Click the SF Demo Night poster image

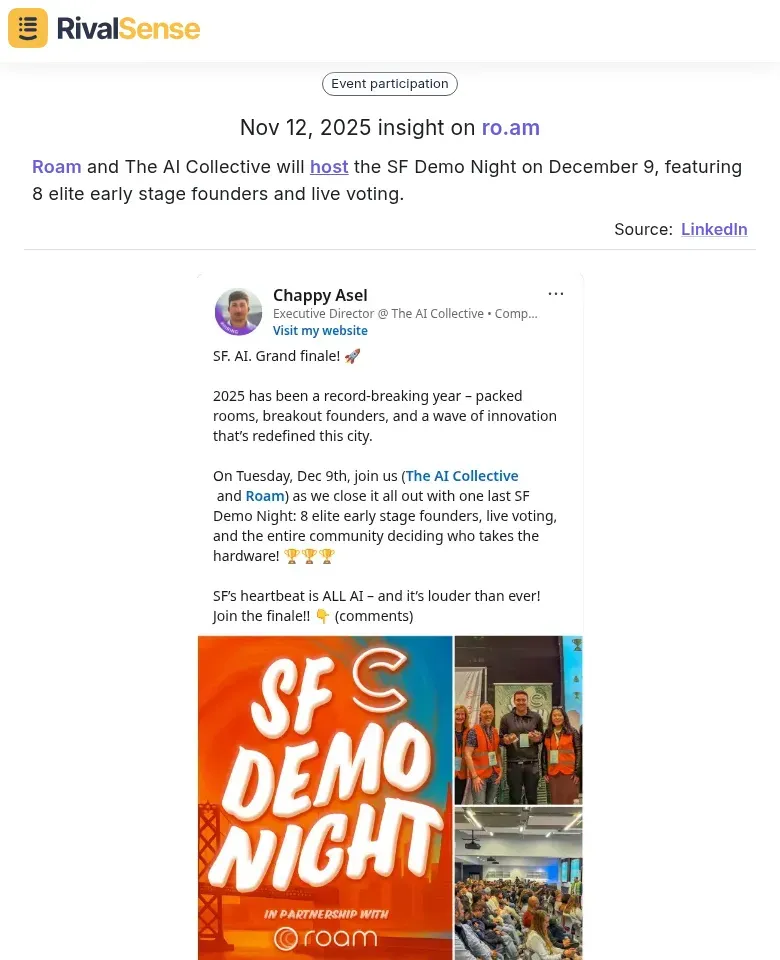point(325,790)
